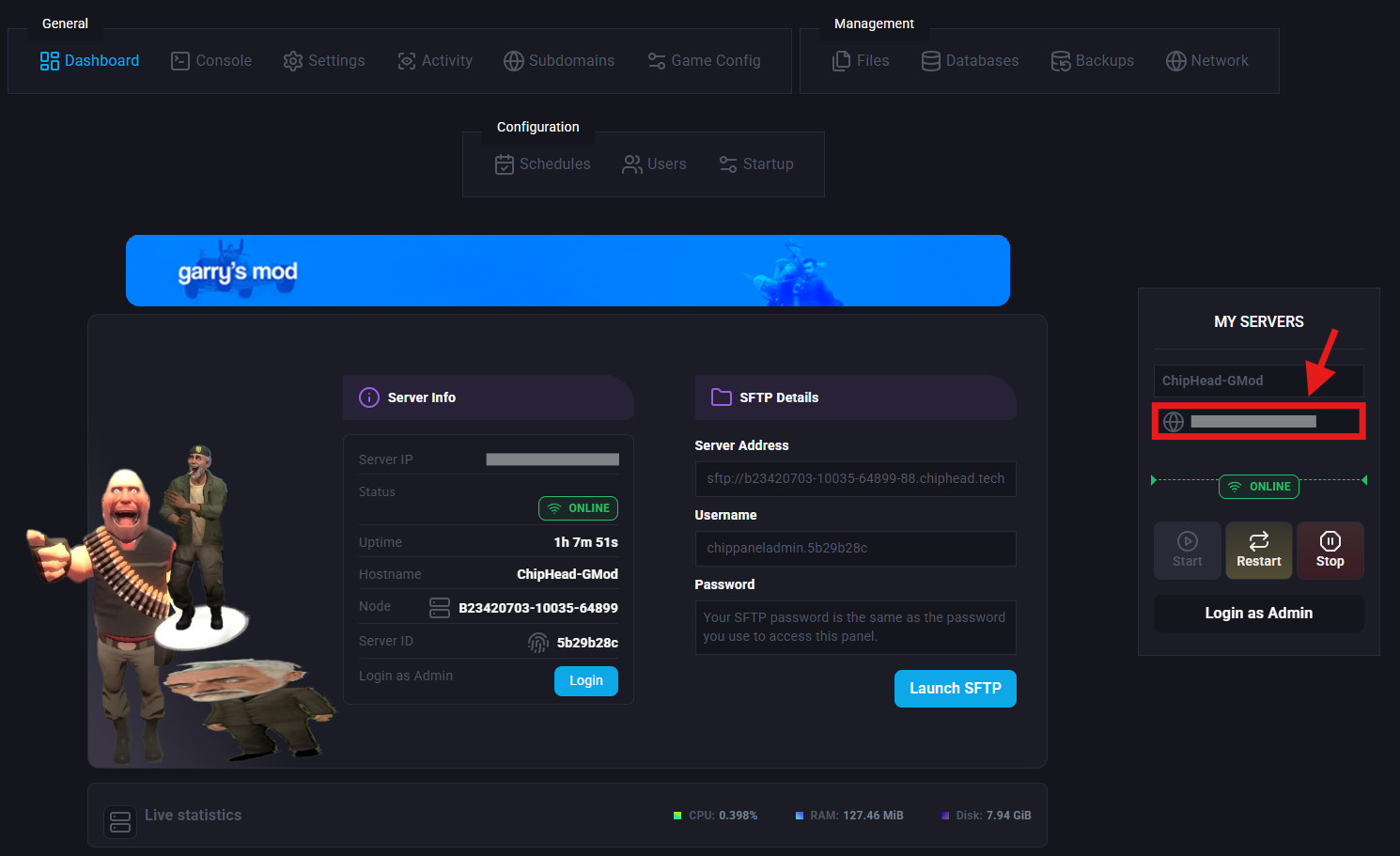Viewport: 1400px width, 856px height.
Task: Restart the server
Action: coord(1259,551)
